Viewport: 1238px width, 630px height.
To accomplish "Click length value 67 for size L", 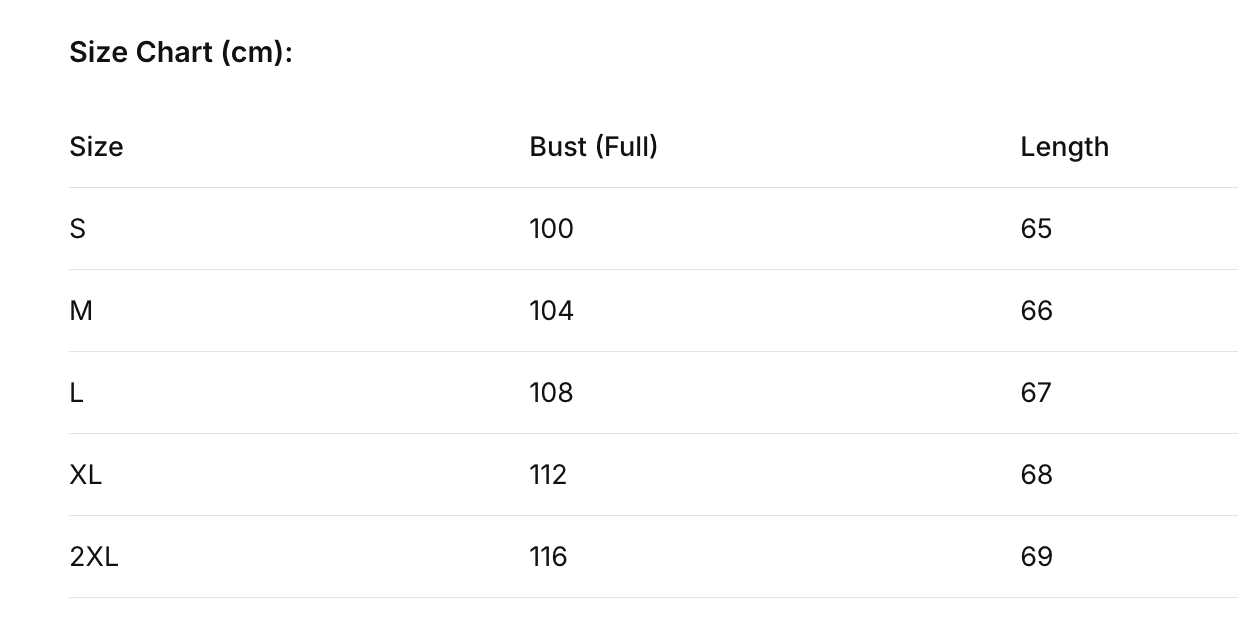I will [x=1036, y=393].
